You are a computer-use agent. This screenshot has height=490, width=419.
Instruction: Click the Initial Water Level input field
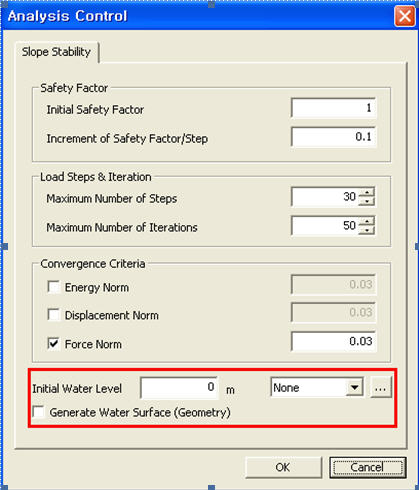pyautogui.click(x=179, y=388)
